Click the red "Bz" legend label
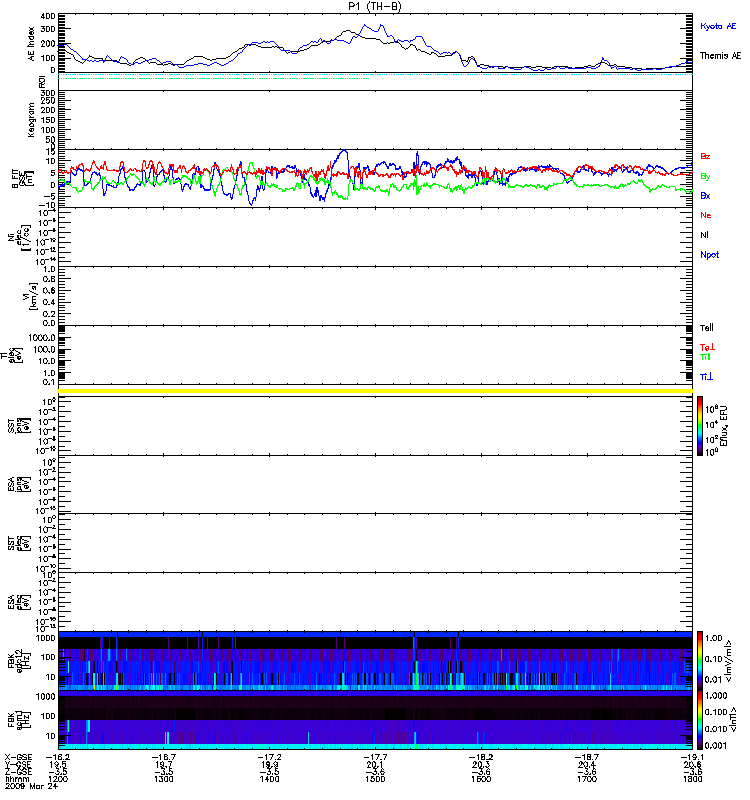This screenshot has height=800, width=750. 705,156
